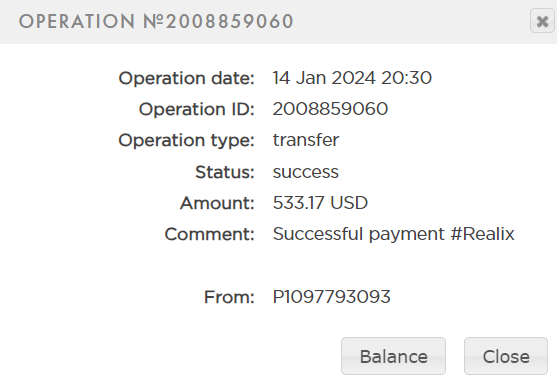Click the Operation date label
The height and width of the screenshot is (384, 557).
pyautogui.click(x=186, y=78)
